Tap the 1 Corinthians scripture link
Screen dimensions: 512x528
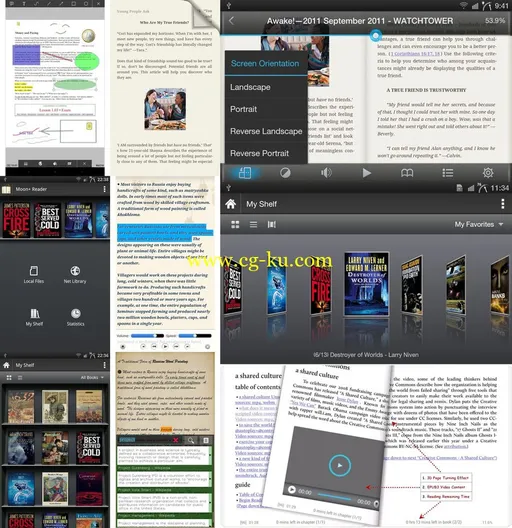click(x=415, y=54)
